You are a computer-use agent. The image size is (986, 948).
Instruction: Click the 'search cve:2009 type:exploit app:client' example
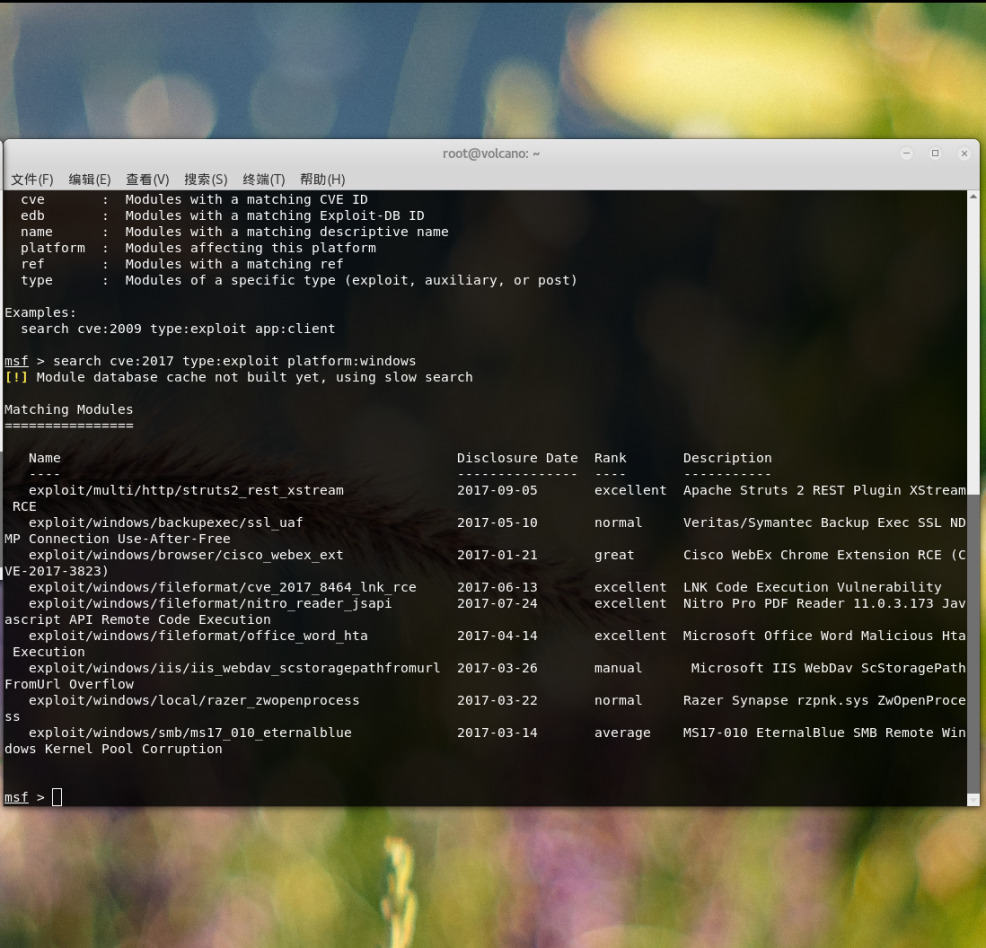point(177,329)
